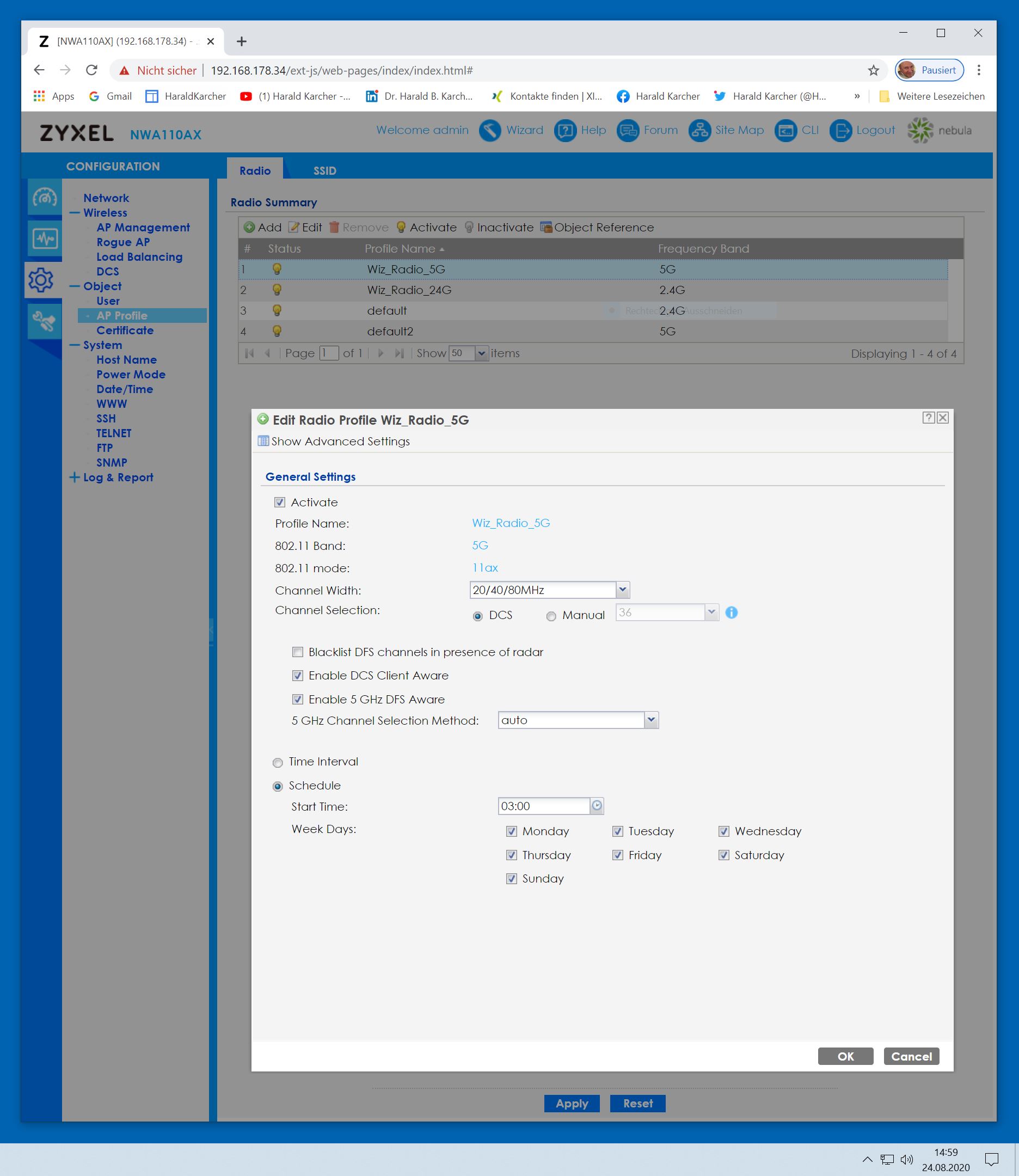Open 5 GHz Channel Selection Method dropdown
Screen dimensions: 1019x1176
[651, 720]
